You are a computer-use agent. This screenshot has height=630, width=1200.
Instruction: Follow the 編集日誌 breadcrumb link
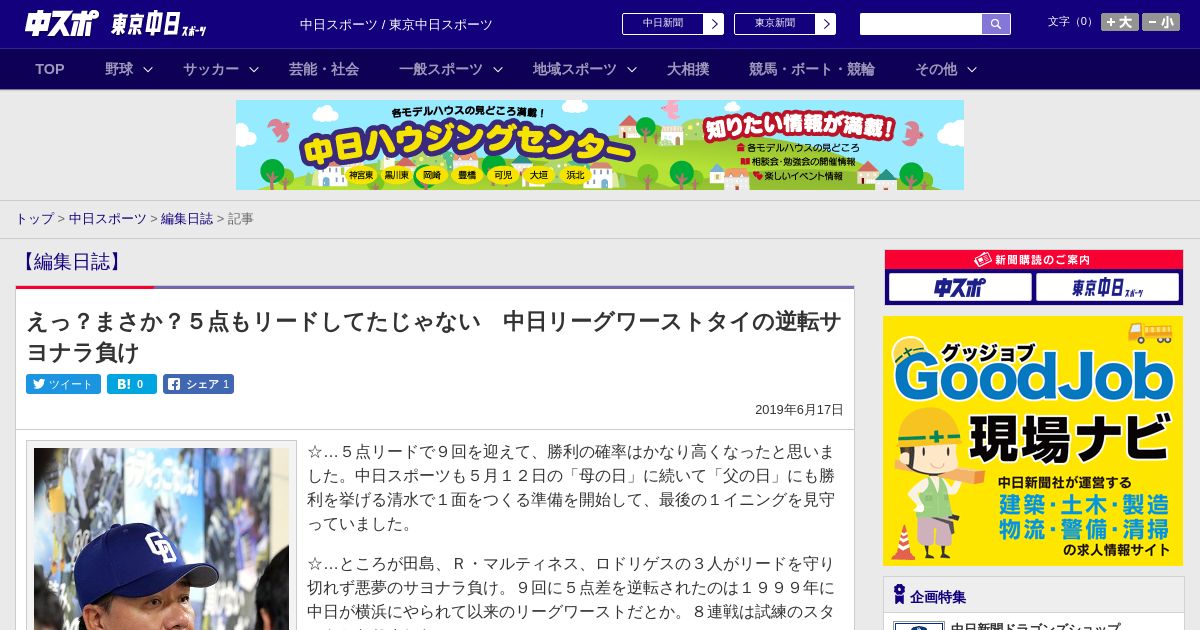click(x=187, y=218)
